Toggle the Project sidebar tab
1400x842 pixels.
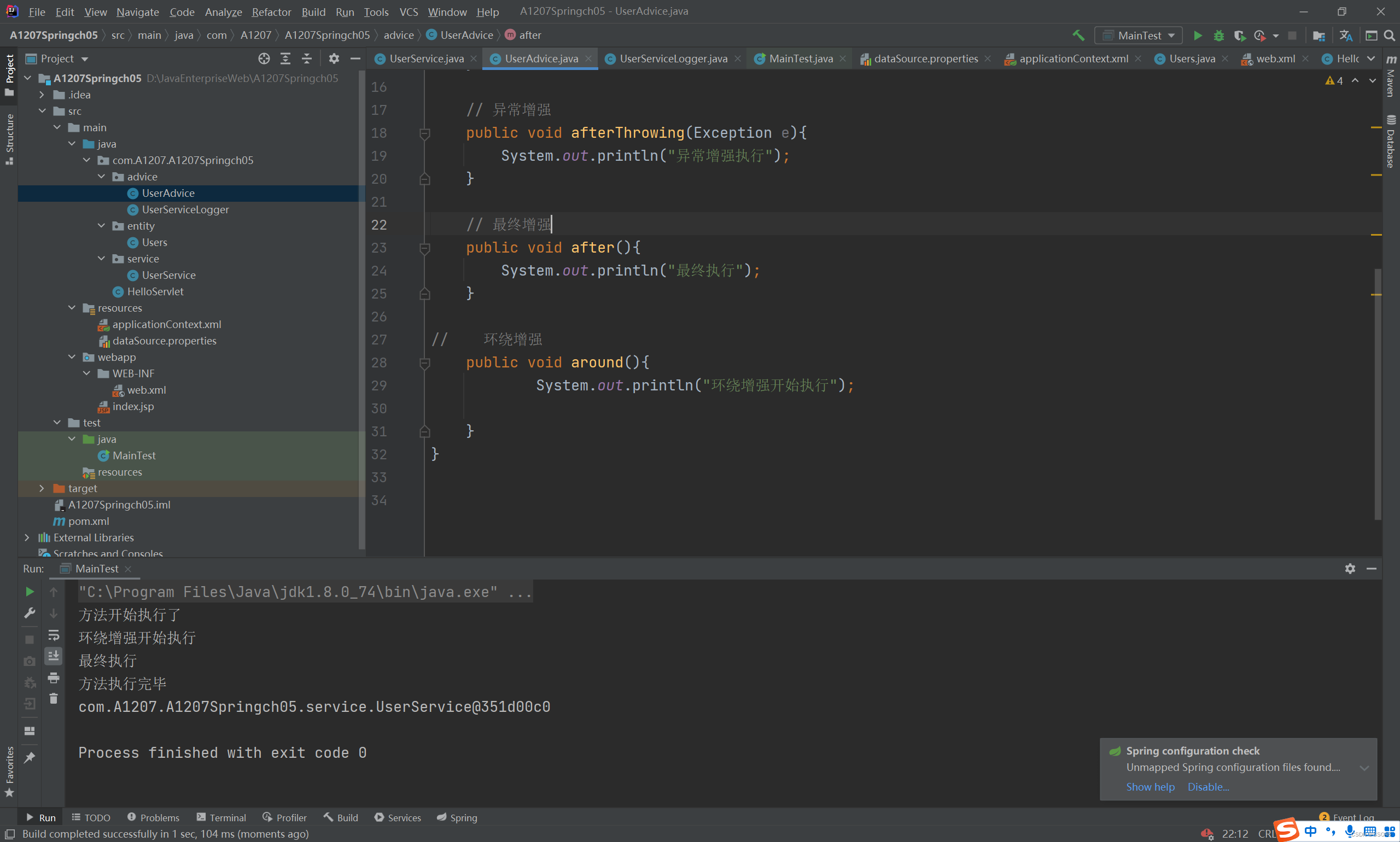click(x=9, y=74)
